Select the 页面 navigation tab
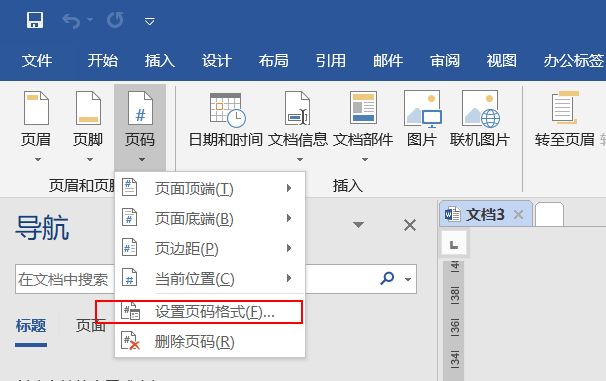Image resolution: width=606 pixels, height=381 pixels. pos(91,326)
